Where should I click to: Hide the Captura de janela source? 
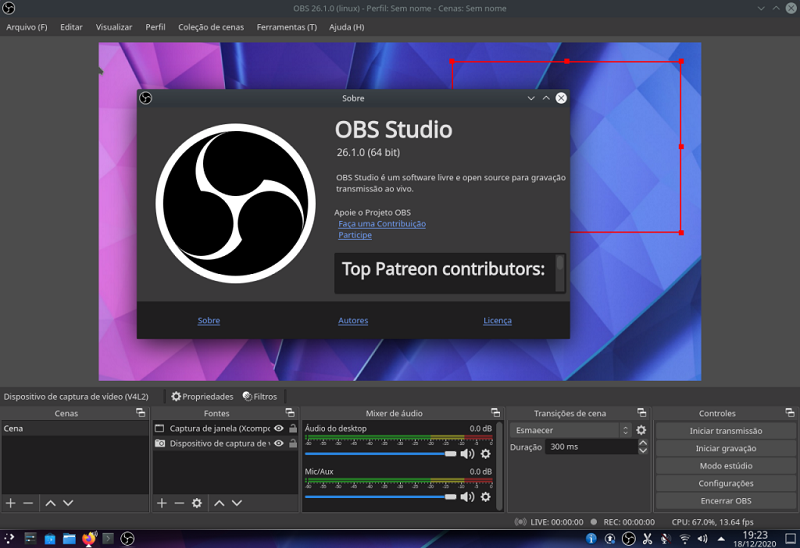(279, 429)
